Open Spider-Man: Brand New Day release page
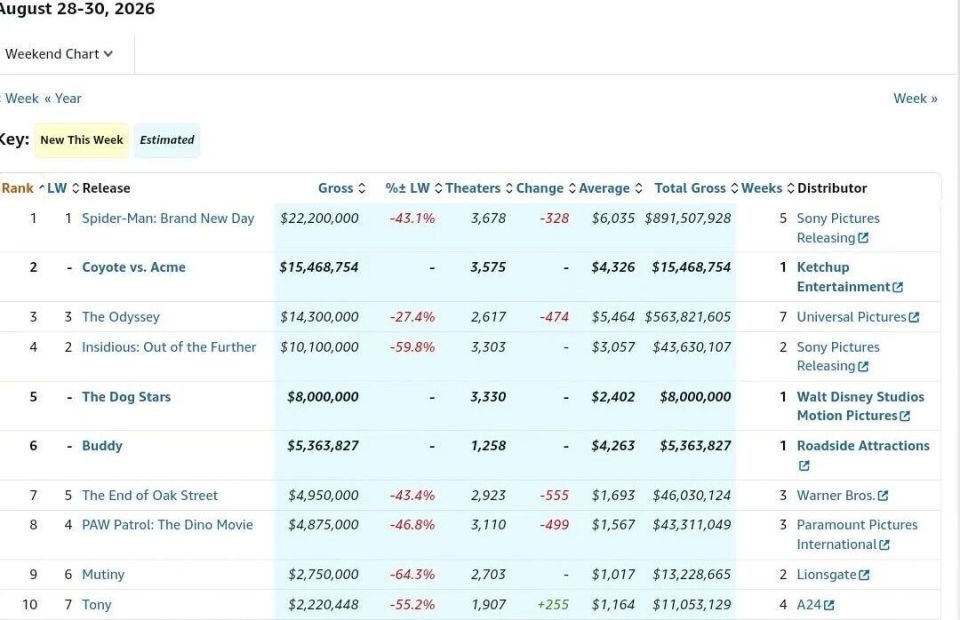This screenshot has width=960, height=620. [x=168, y=218]
